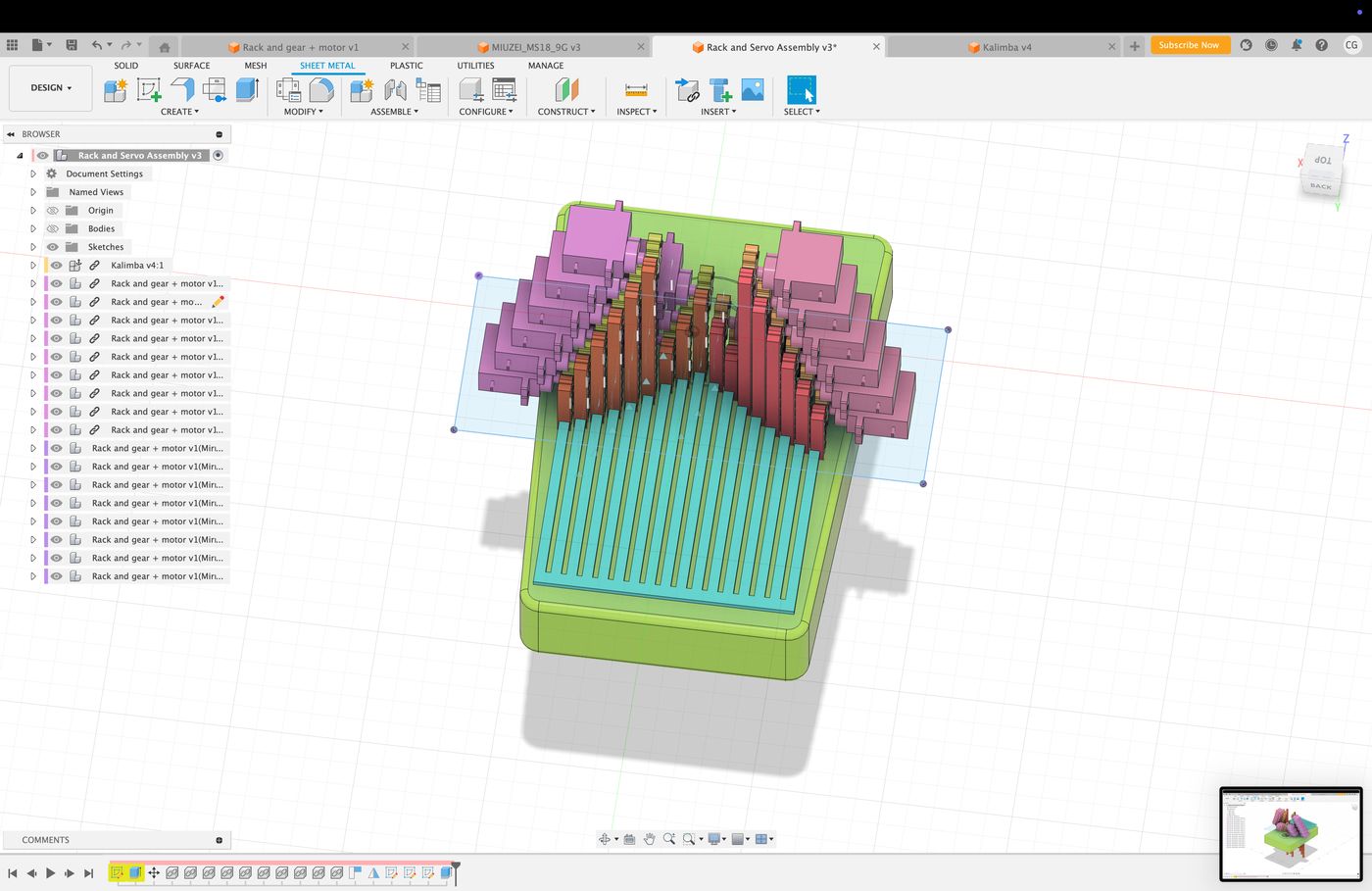This screenshot has height=891, width=1372.
Task: Activate the Select tool icon
Action: point(801,90)
